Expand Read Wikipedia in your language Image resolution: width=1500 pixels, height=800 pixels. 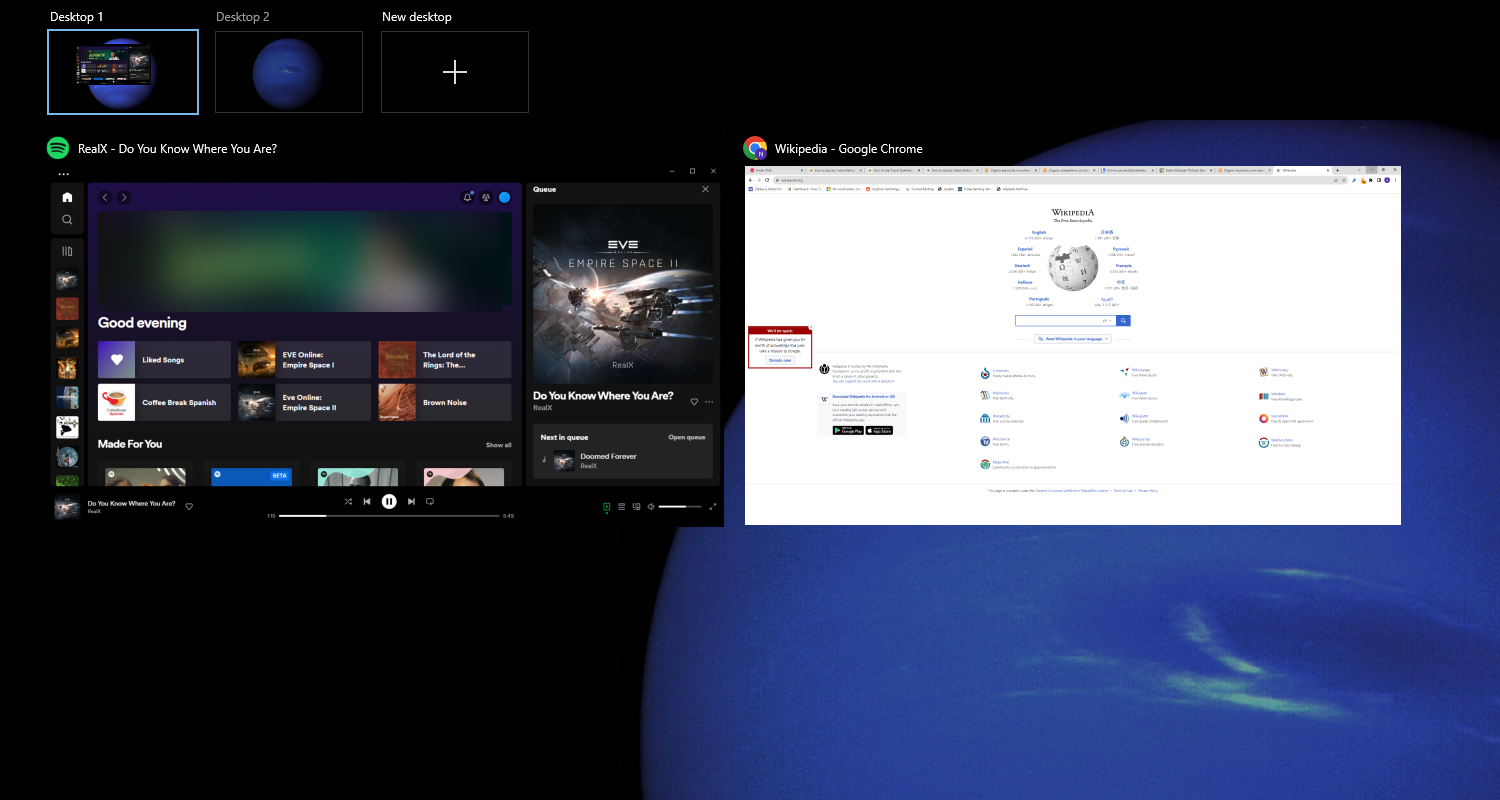point(1073,339)
